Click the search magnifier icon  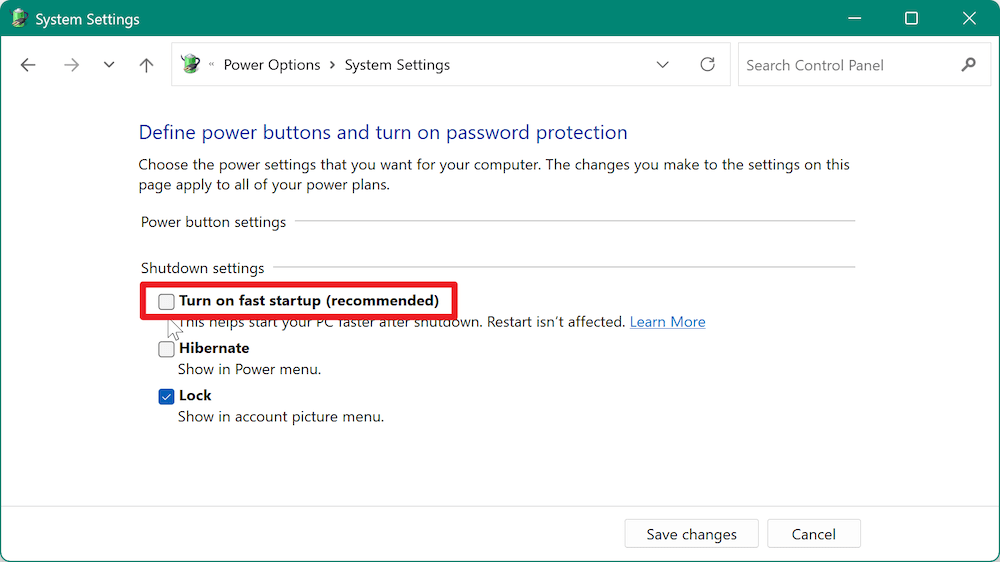[x=967, y=65]
